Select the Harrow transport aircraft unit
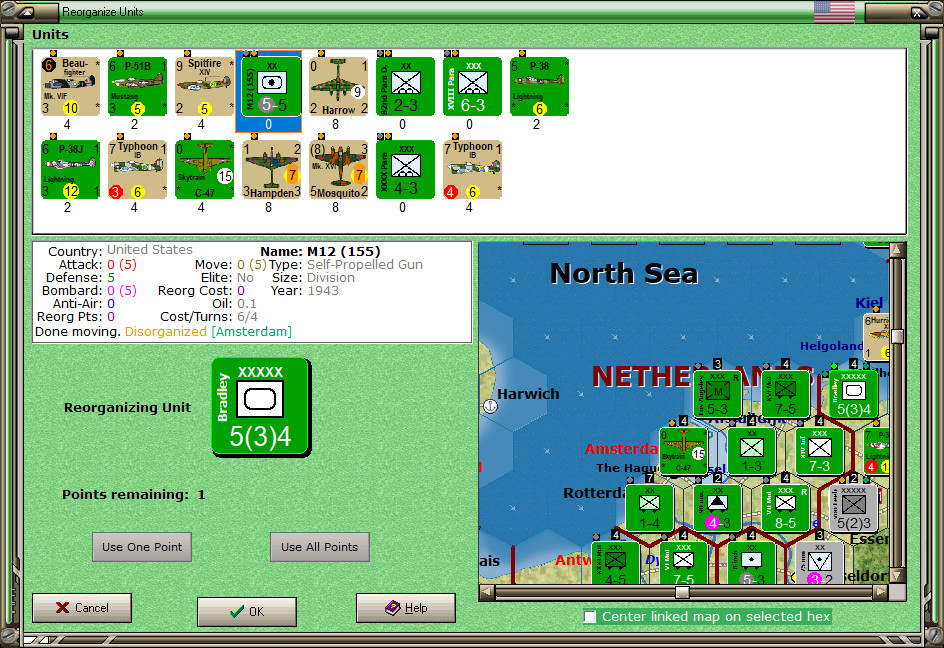This screenshot has width=944, height=648. click(338, 86)
